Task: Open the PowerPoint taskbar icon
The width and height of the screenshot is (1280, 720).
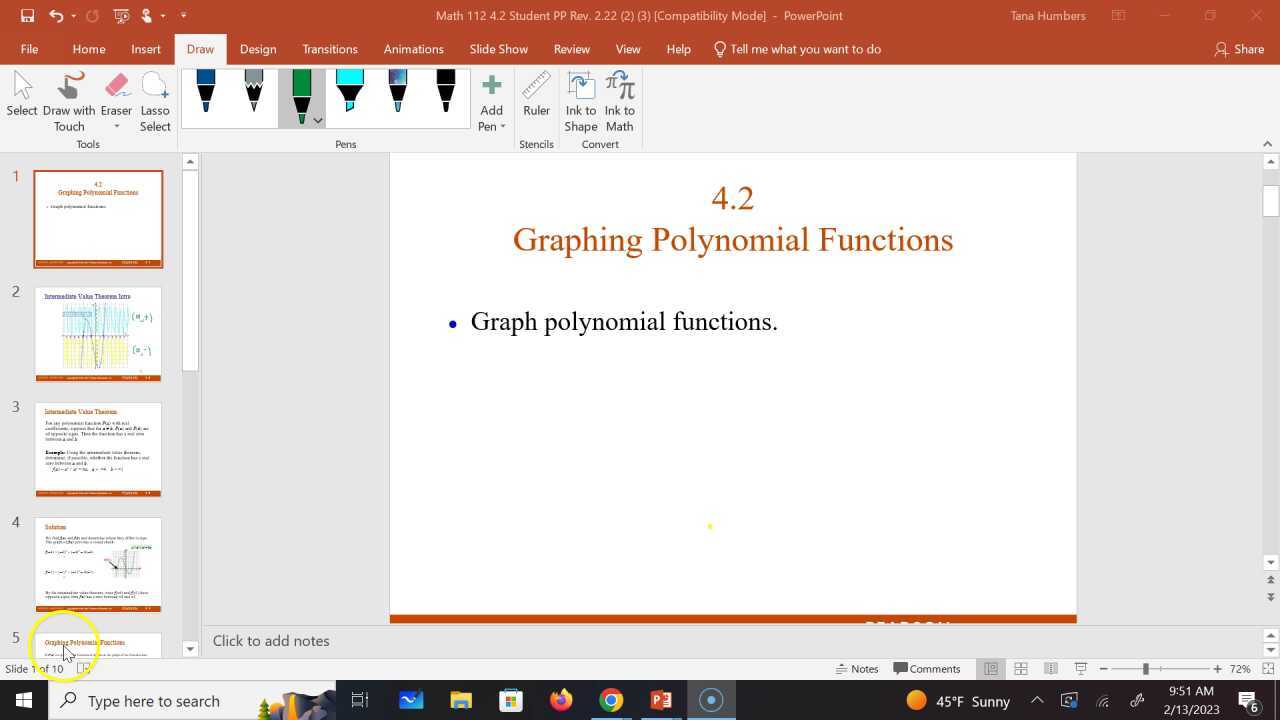Action: click(x=661, y=700)
